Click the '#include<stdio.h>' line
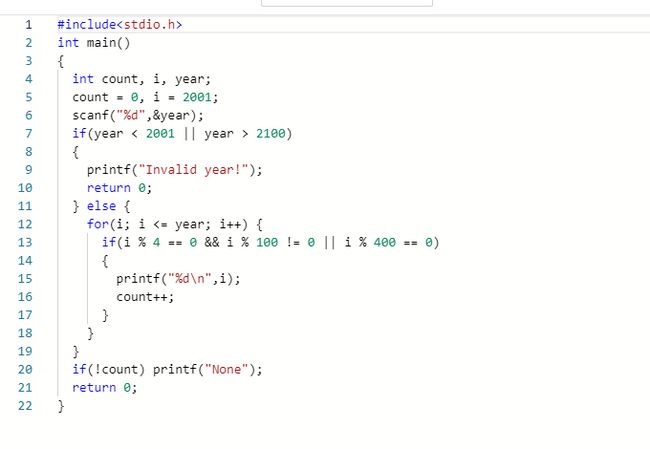Screen dimensions: 650x449 tap(119, 24)
